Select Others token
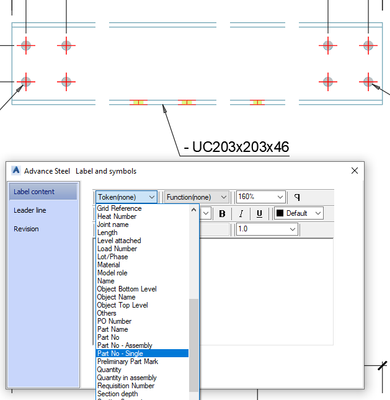This screenshot has height=400, width=390. pos(142,313)
